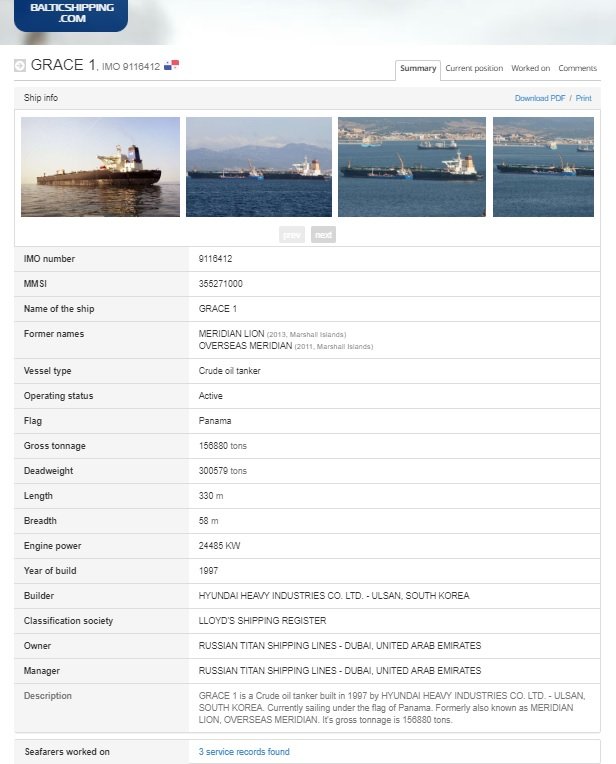Click the former name OVERSEAS MERIDIAN
This screenshot has width=616, height=764.
pyautogui.click(x=245, y=345)
